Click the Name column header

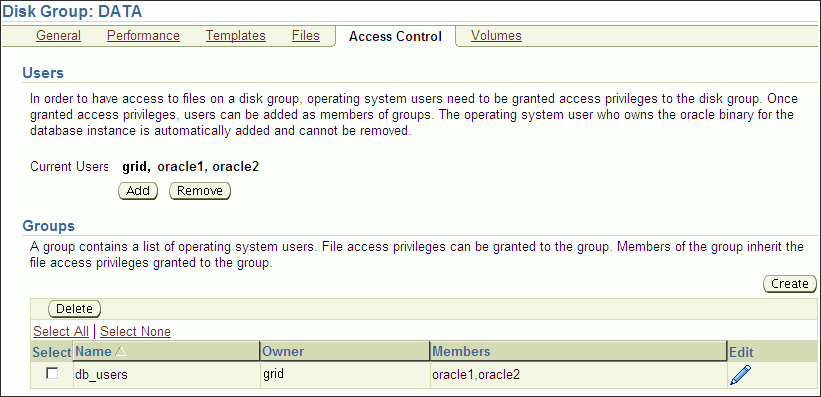(93, 351)
